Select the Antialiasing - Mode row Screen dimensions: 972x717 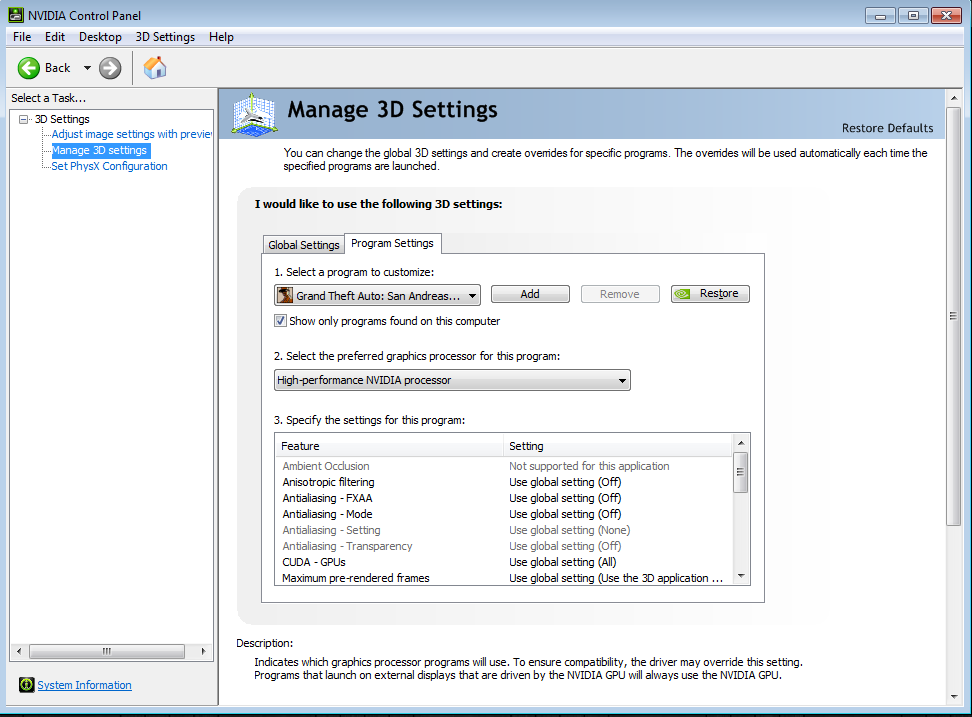point(503,514)
